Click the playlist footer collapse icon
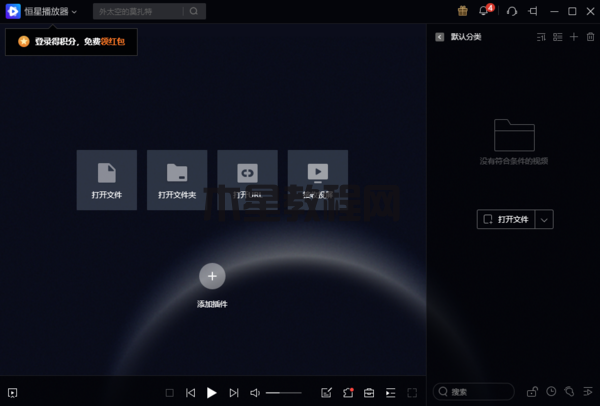 (587, 391)
